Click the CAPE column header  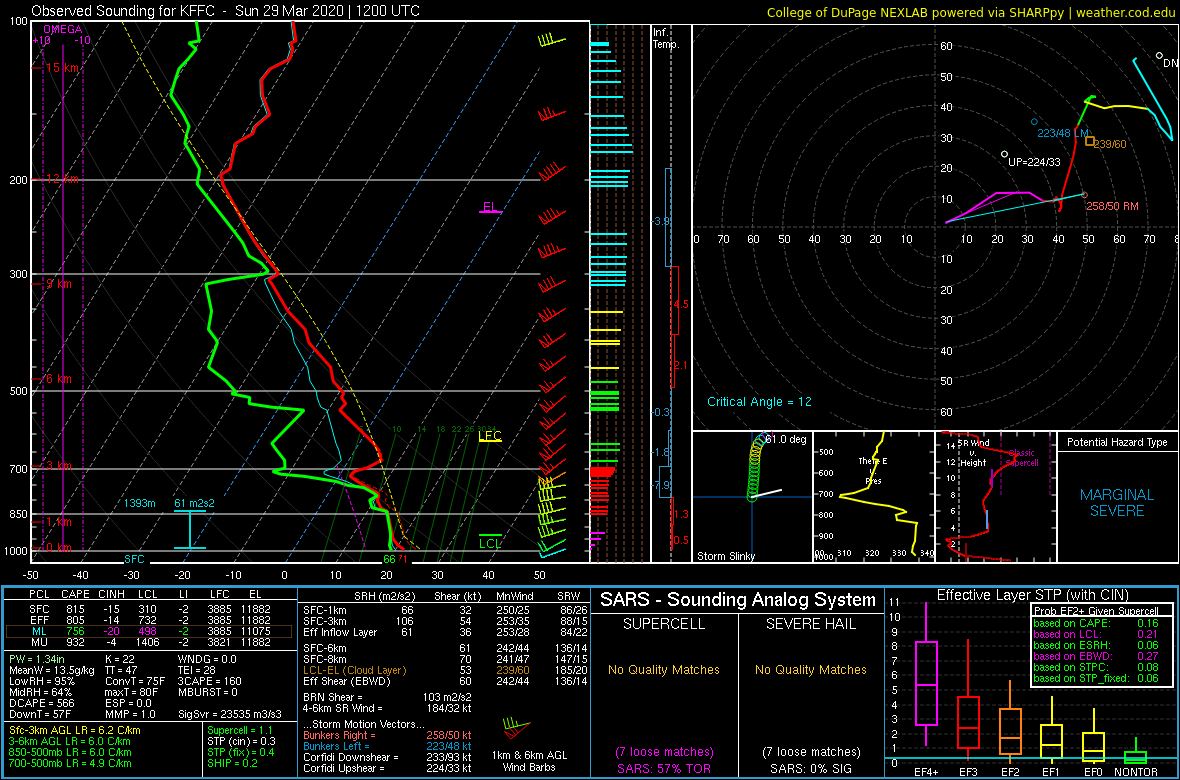(75, 595)
